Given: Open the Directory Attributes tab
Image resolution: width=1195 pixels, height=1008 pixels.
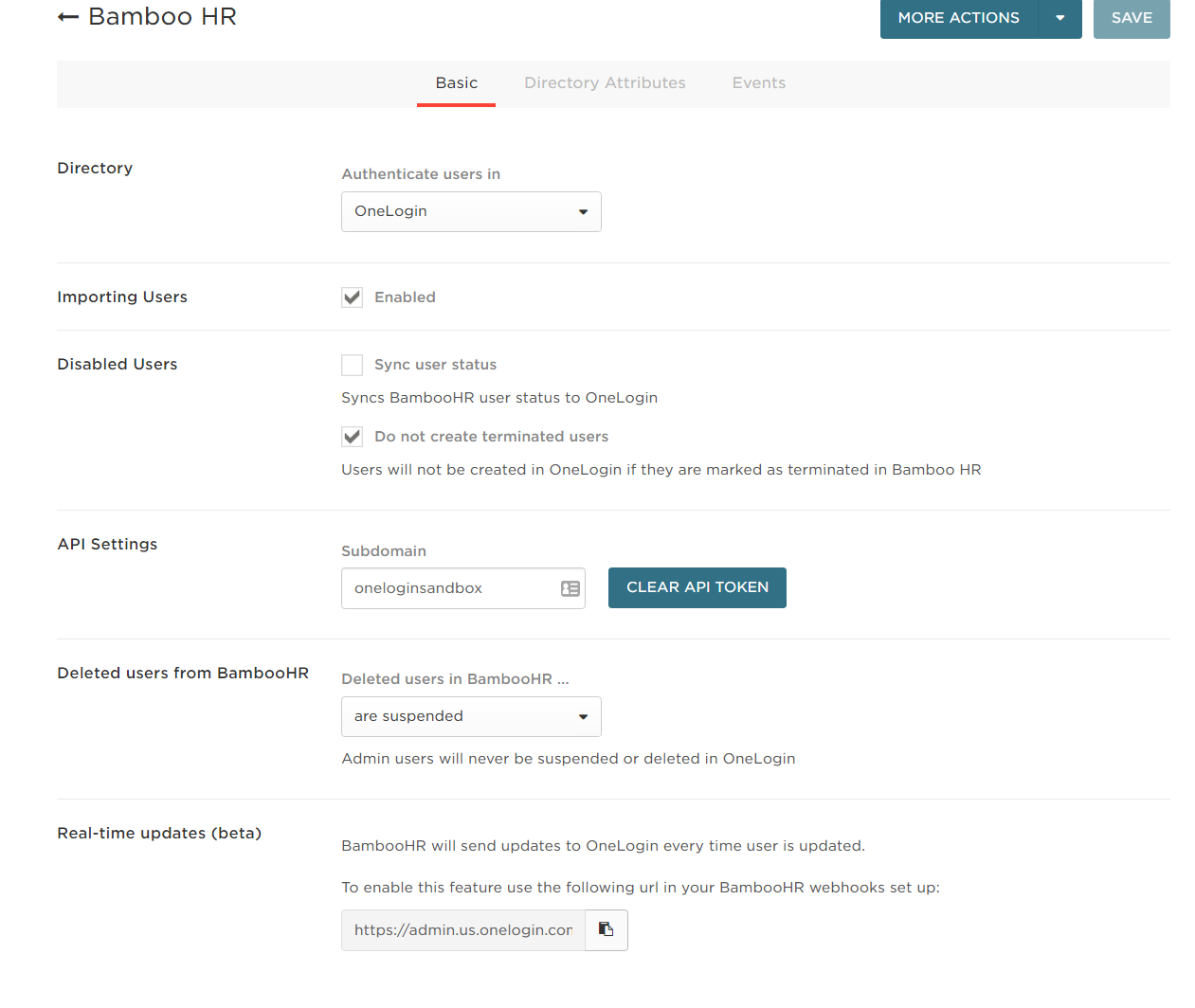Looking at the screenshot, I should pos(605,83).
